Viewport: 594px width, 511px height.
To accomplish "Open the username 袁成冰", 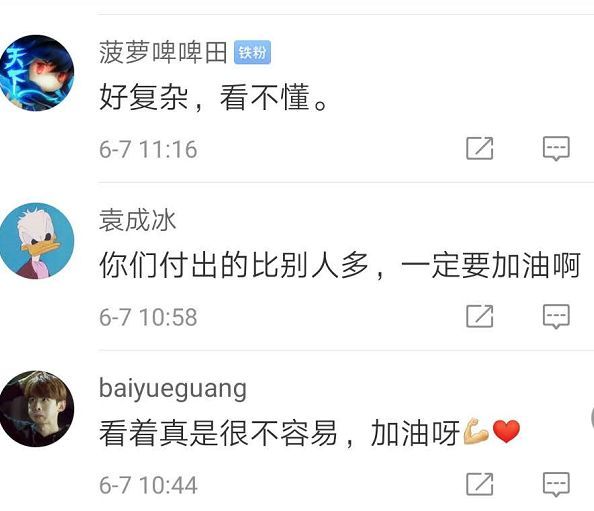I will tap(138, 220).
